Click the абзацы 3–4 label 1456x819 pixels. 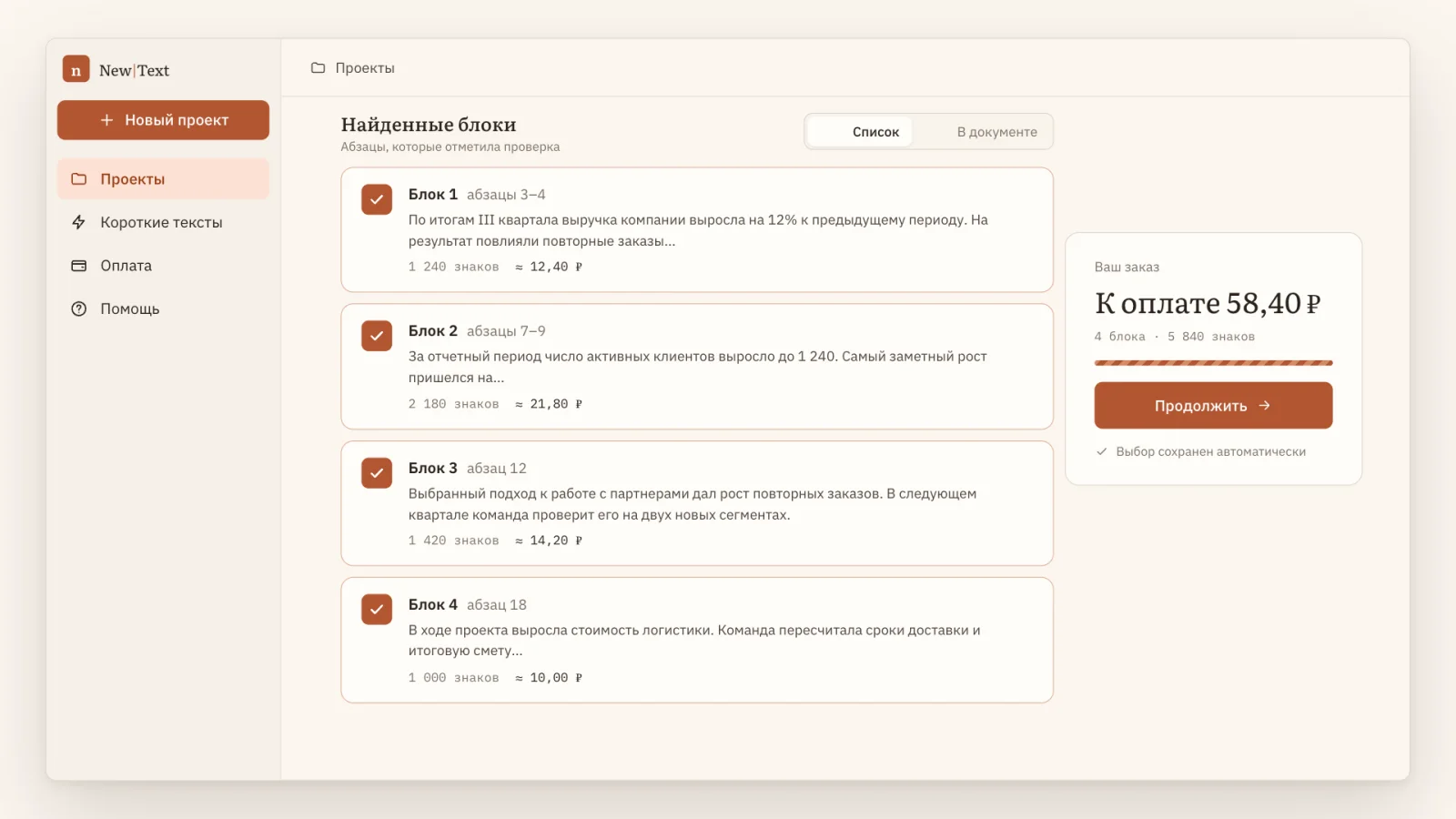click(x=506, y=195)
